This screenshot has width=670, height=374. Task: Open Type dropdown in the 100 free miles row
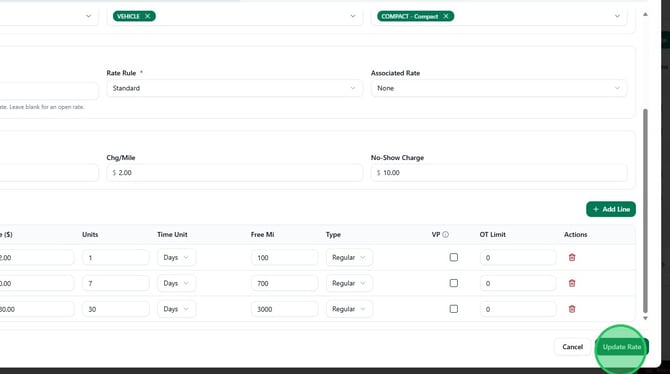point(349,257)
